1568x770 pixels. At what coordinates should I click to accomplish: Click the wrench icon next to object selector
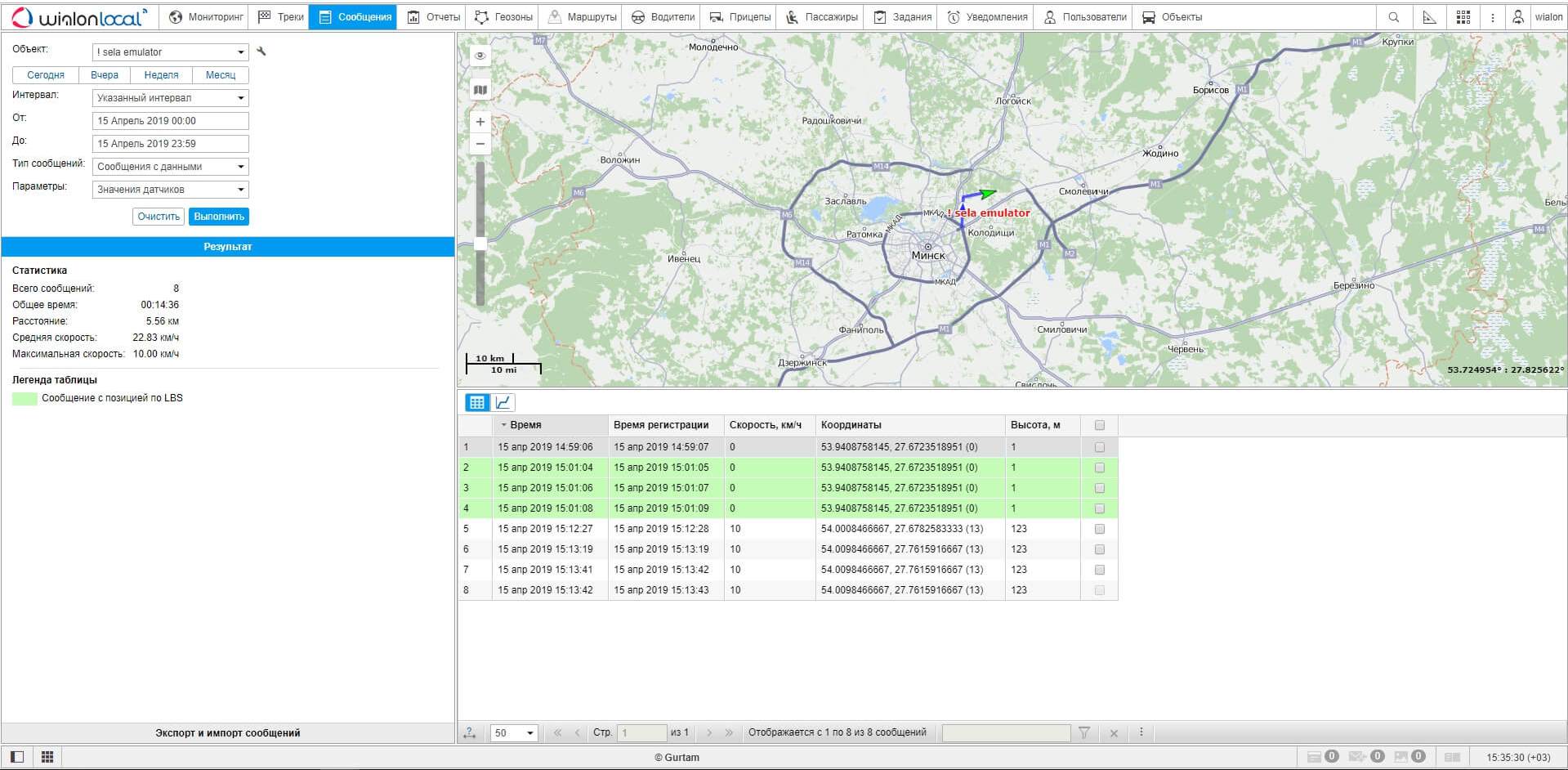(261, 51)
